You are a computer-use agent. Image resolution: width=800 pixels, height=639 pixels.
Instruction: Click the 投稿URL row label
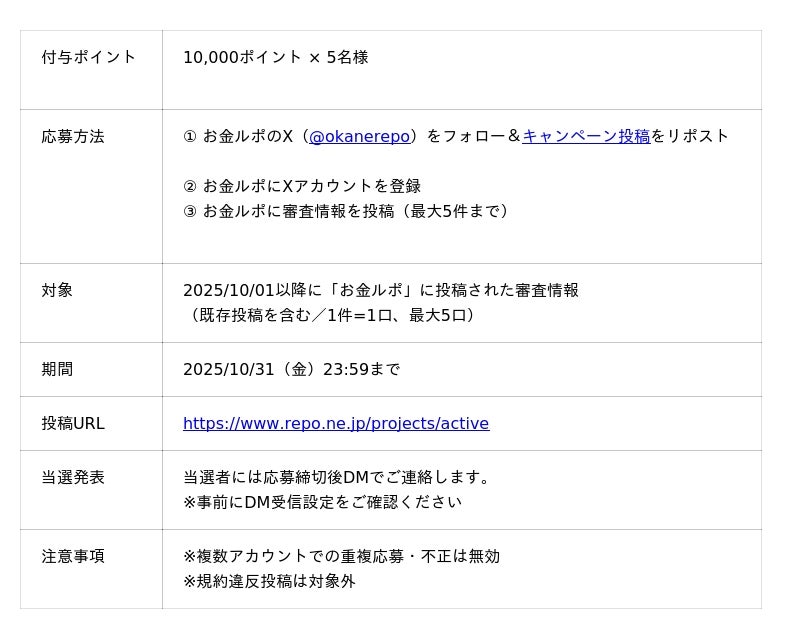point(73,423)
